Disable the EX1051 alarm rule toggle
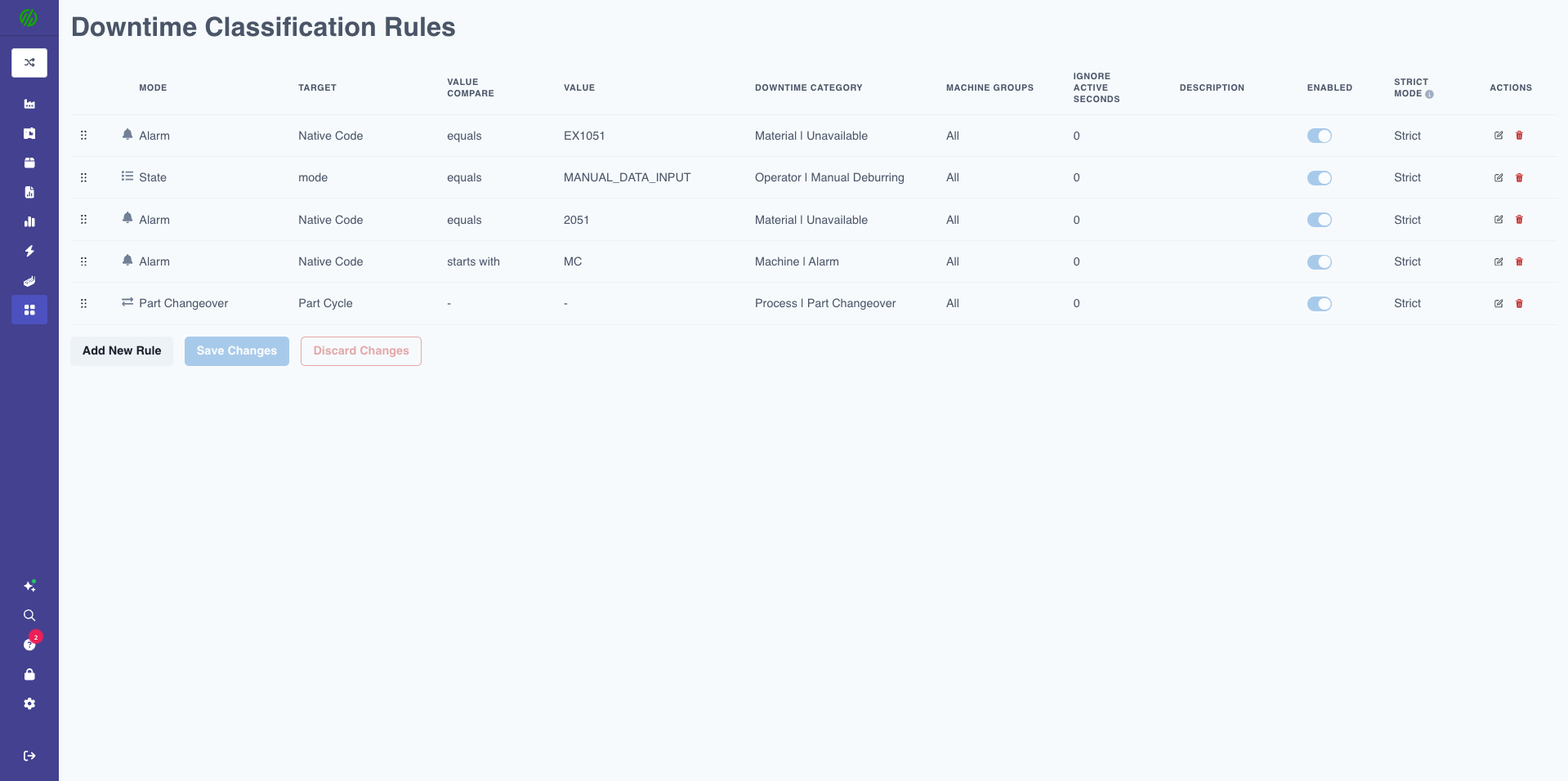 (x=1320, y=136)
